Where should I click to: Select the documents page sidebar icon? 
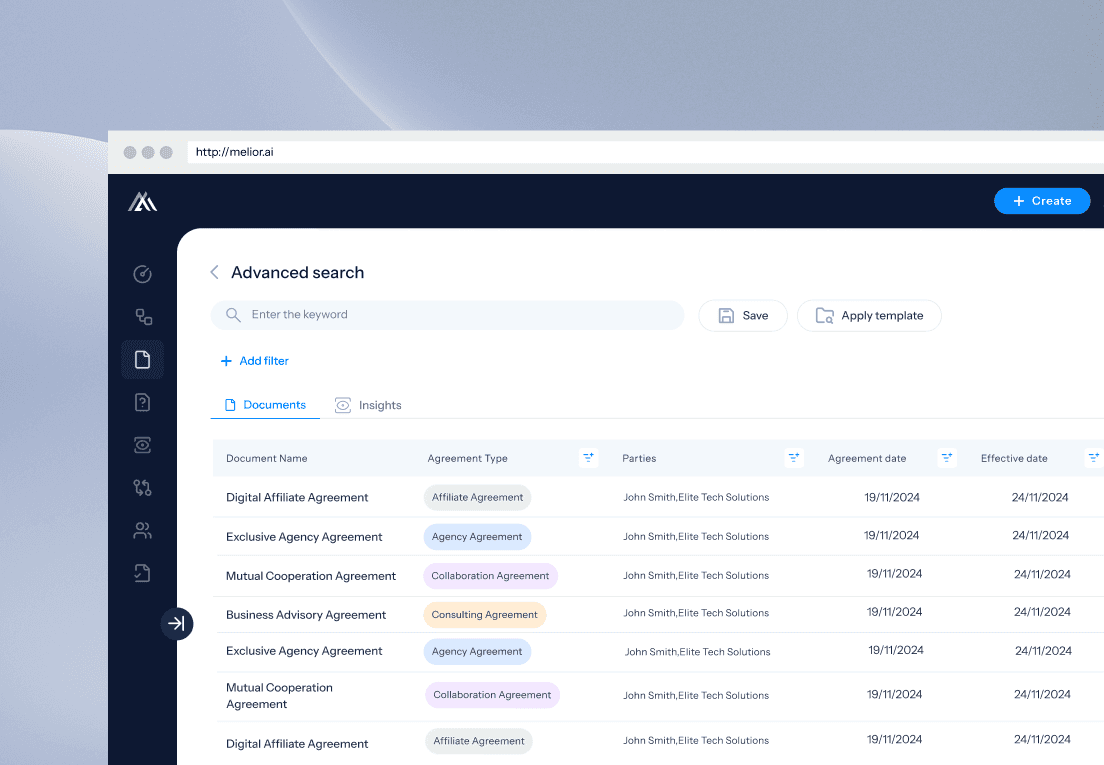142,360
